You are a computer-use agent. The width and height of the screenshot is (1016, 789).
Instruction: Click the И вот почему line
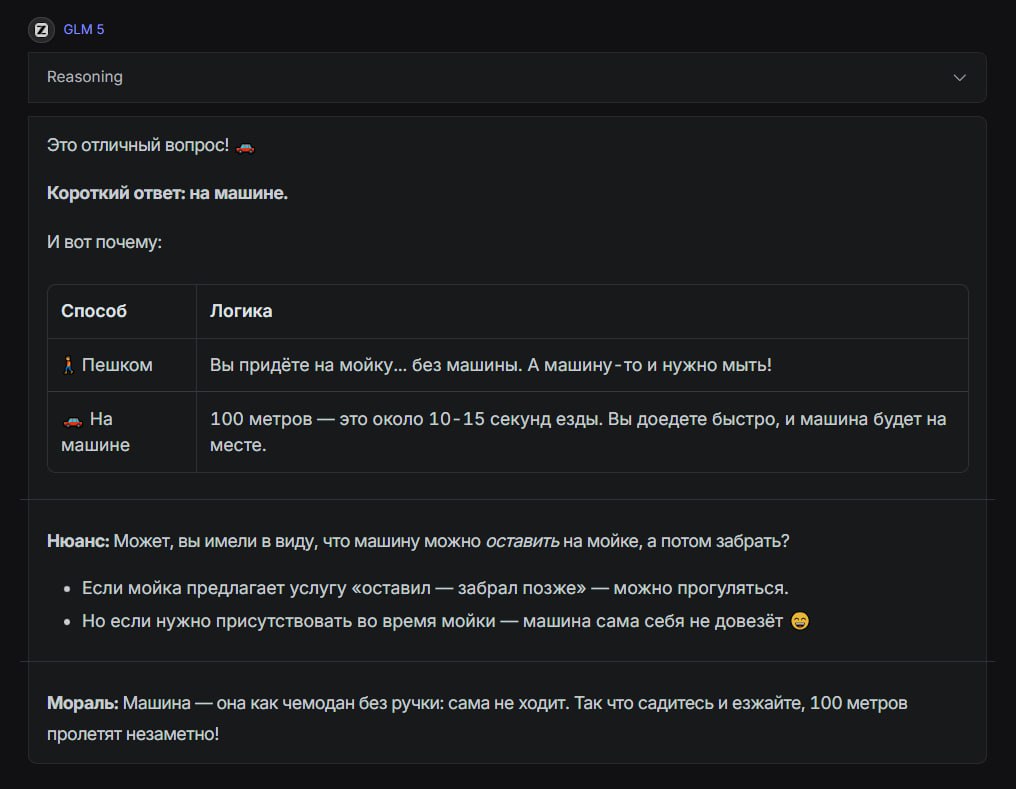pyautogui.click(x=104, y=242)
